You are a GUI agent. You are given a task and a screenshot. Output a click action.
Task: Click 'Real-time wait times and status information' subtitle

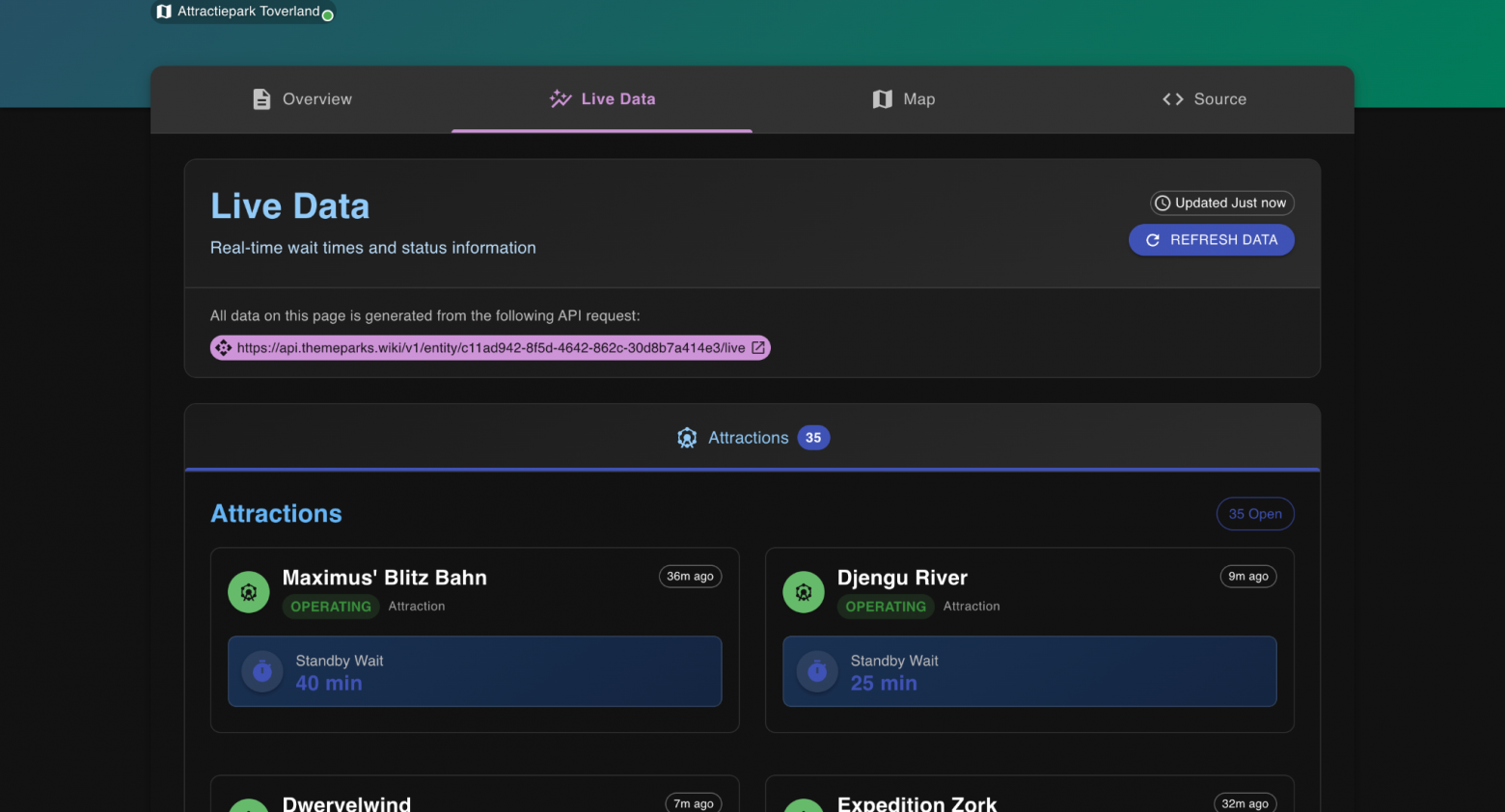pyautogui.click(x=373, y=248)
